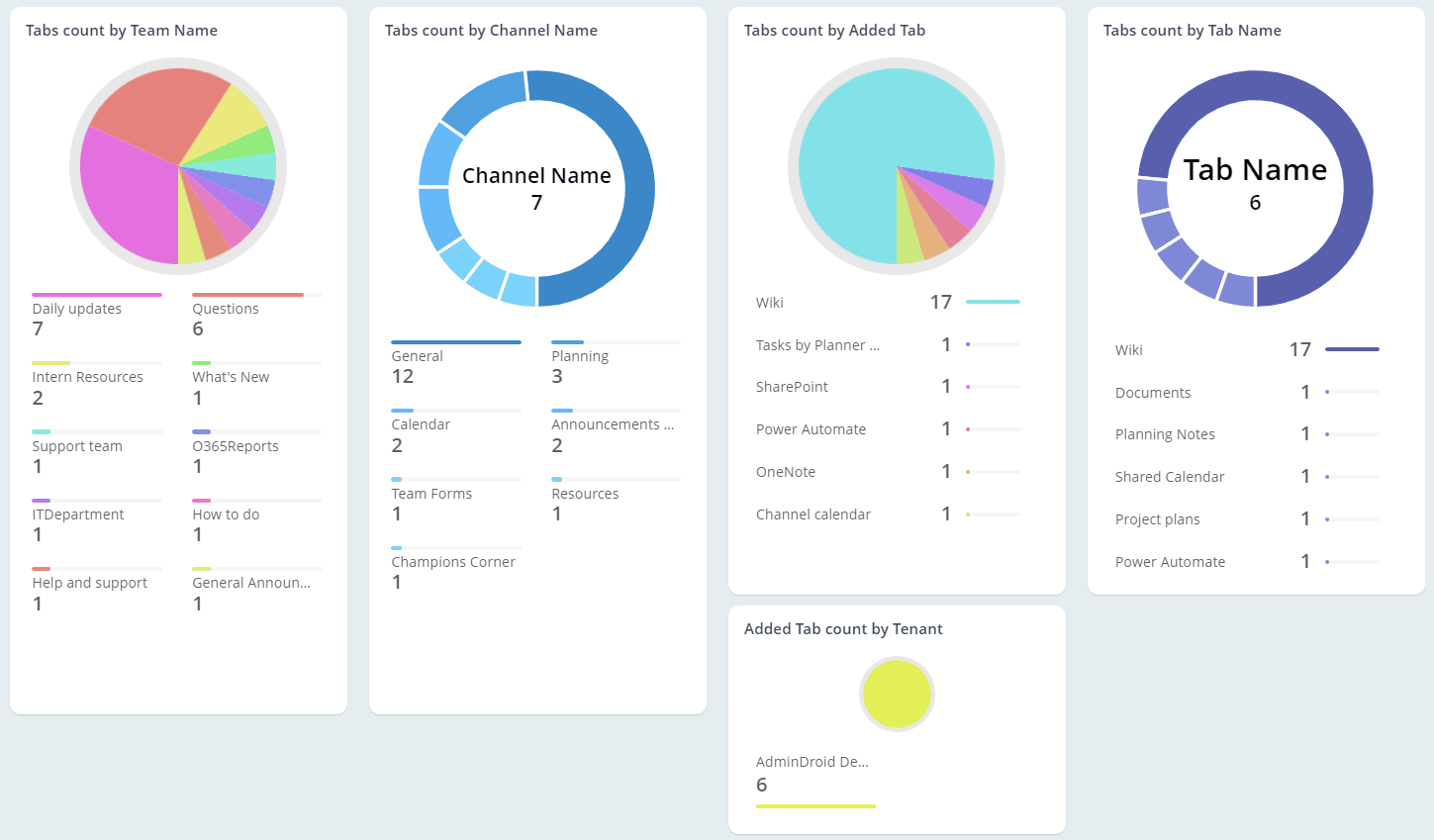Click the Shared Calendar entry under Tab Name

coord(1170,476)
